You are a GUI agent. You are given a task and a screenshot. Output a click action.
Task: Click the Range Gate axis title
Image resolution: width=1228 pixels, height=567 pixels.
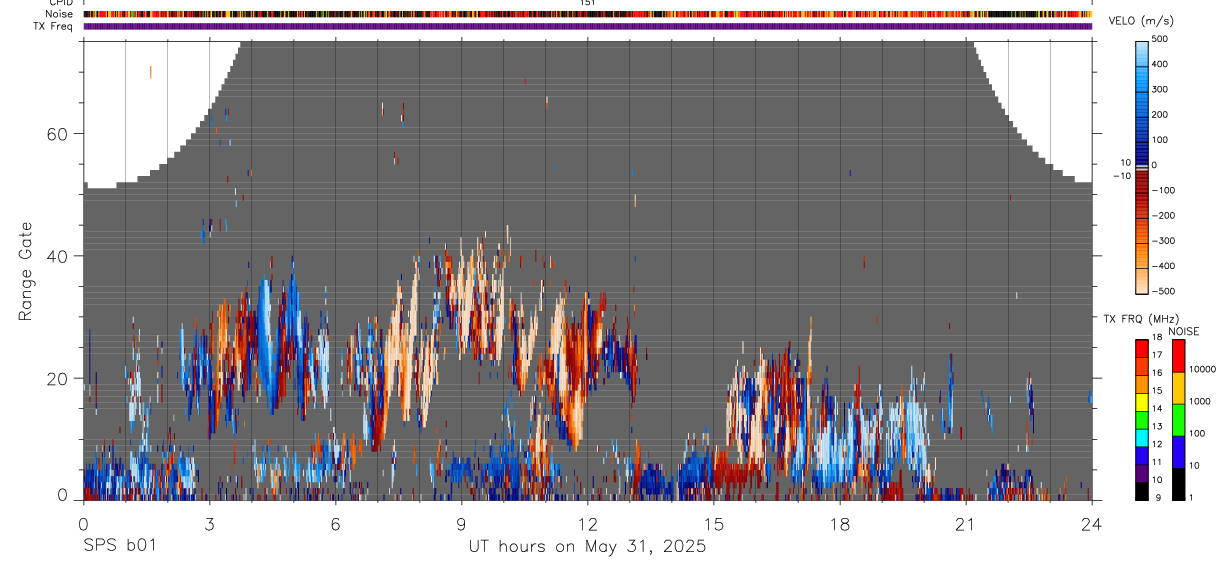pyautogui.click(x=27, y=271)
